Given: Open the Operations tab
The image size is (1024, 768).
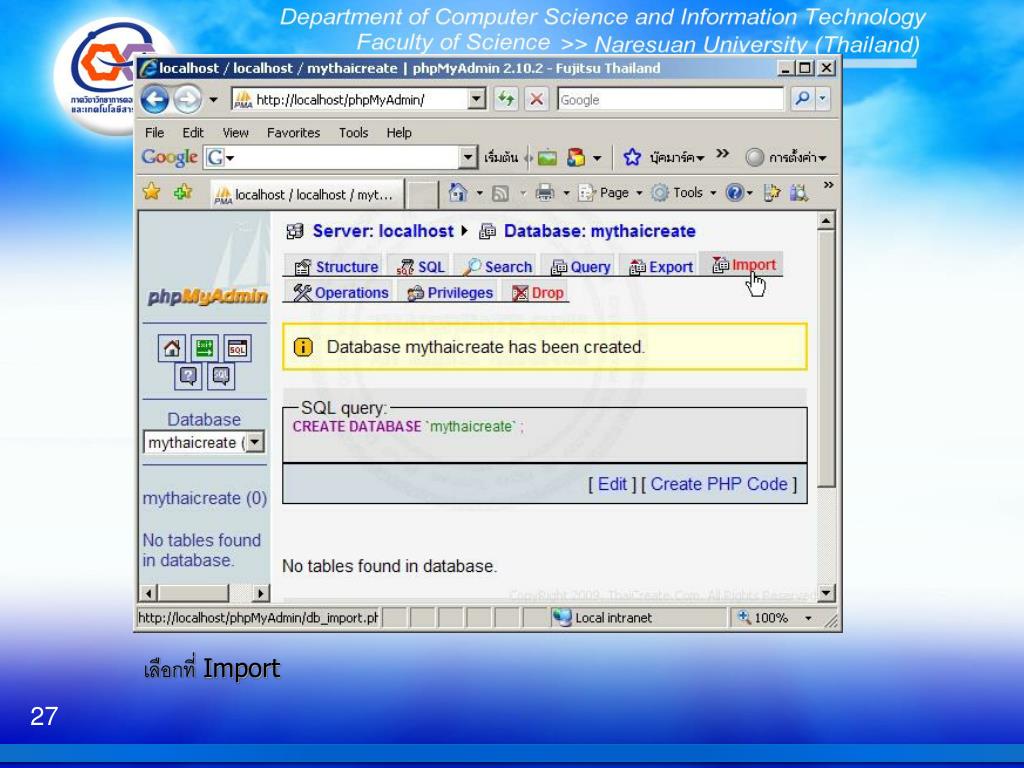Looking at the screenshot, I should tap(341, 293).
